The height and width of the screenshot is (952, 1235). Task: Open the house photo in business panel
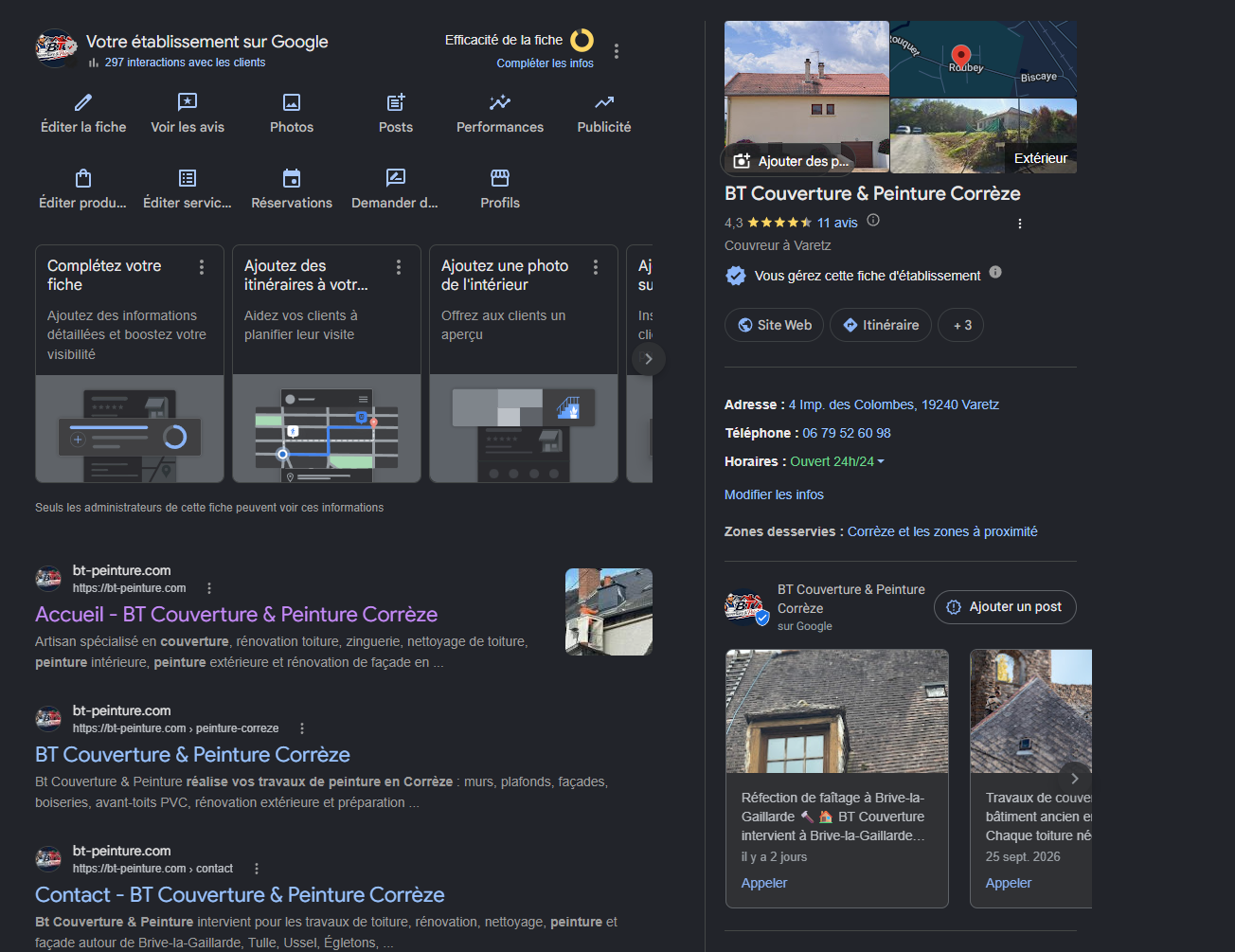[806, 96]
